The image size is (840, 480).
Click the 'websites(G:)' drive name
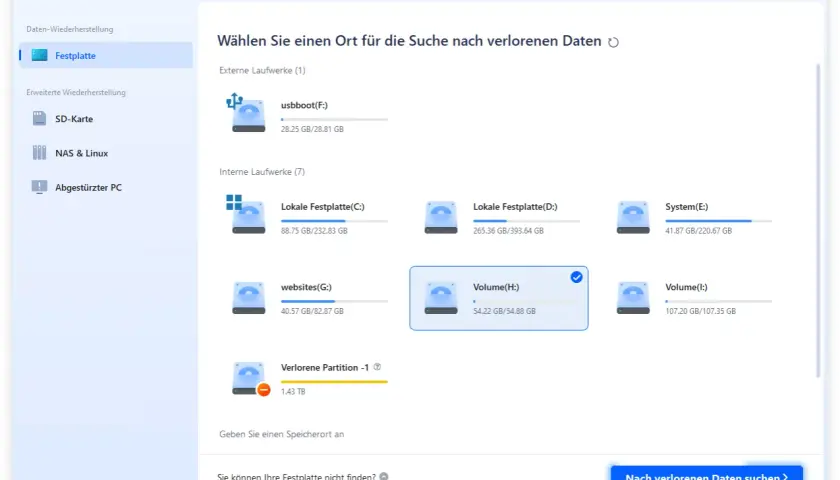306,287
